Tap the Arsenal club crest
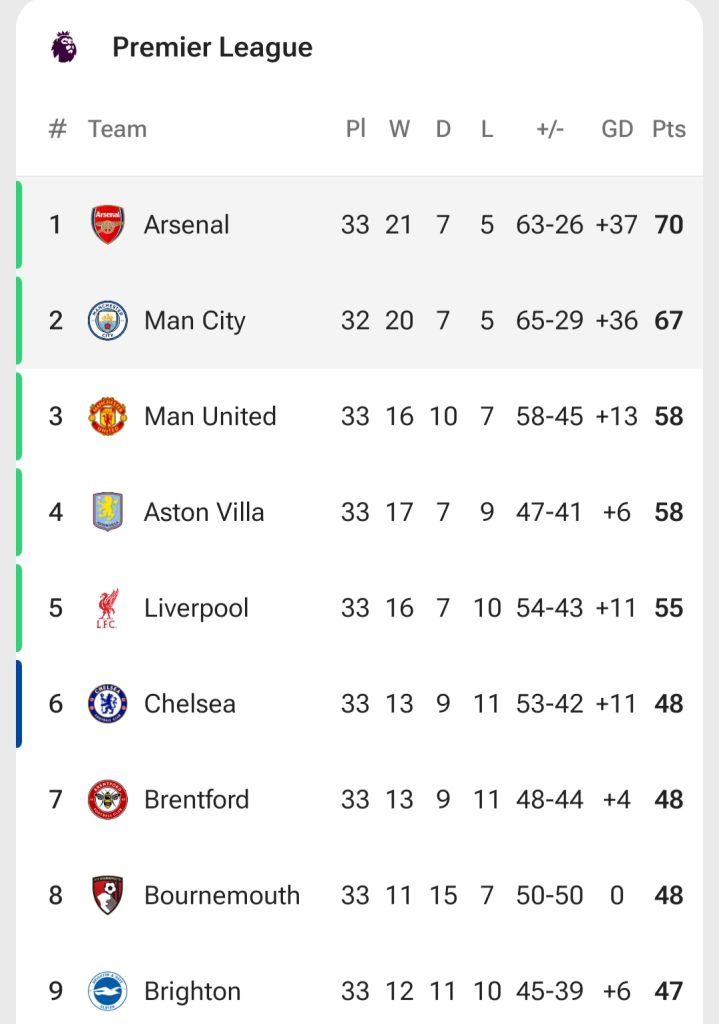Viewport: 719px width, 1024px height. (107, 225)
